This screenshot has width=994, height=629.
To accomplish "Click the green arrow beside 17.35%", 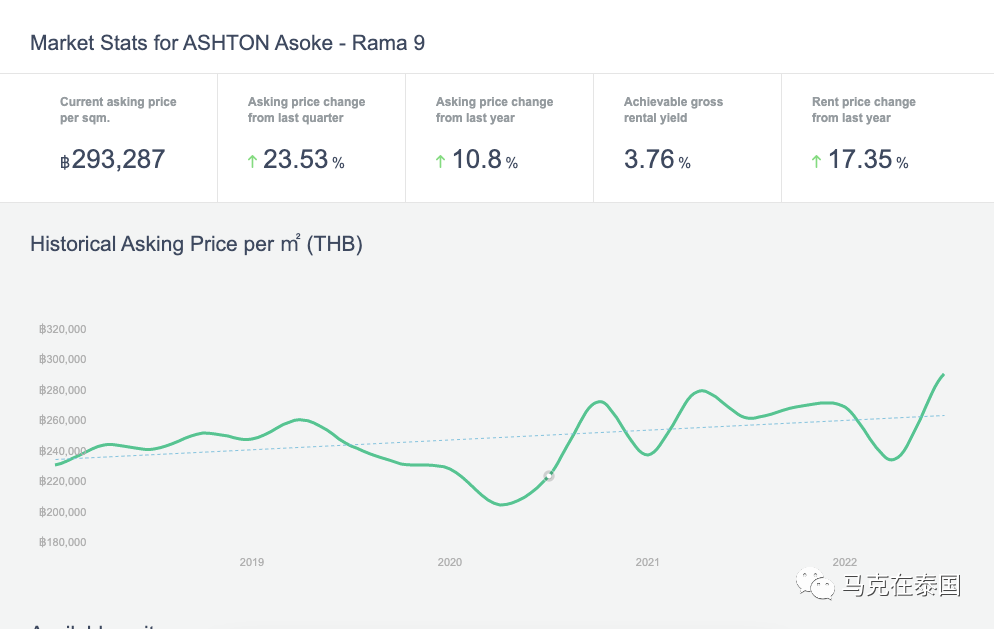I will click(816, 162).
